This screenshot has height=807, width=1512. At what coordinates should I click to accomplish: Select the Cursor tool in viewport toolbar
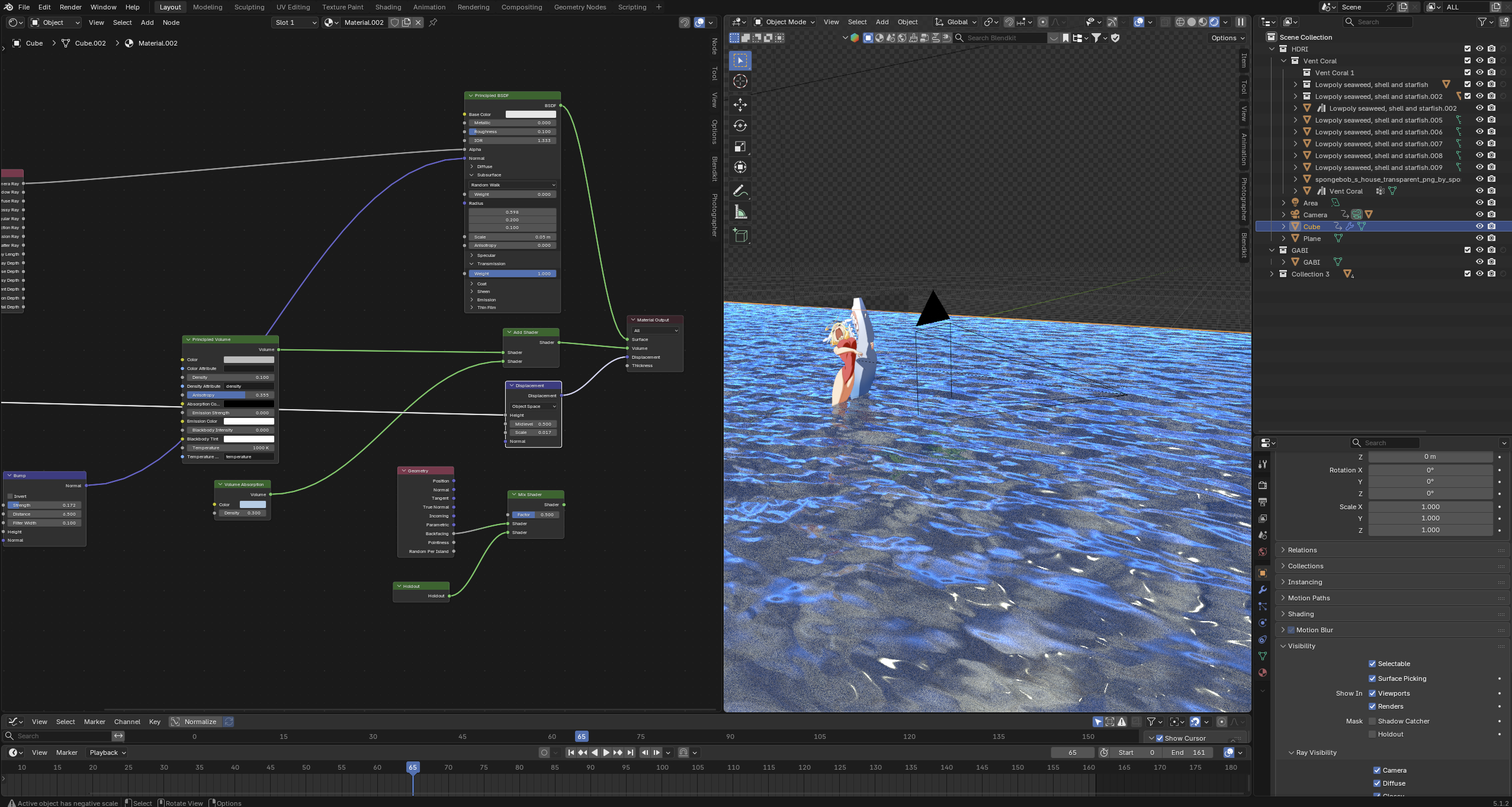tap(740, 81)
